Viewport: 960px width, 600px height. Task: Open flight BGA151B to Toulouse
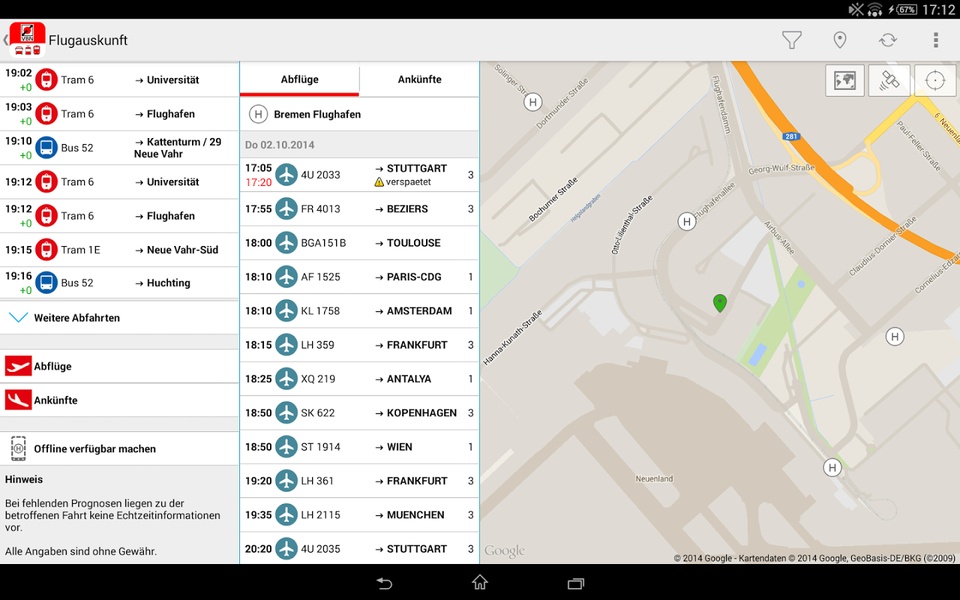click(359, 243)
